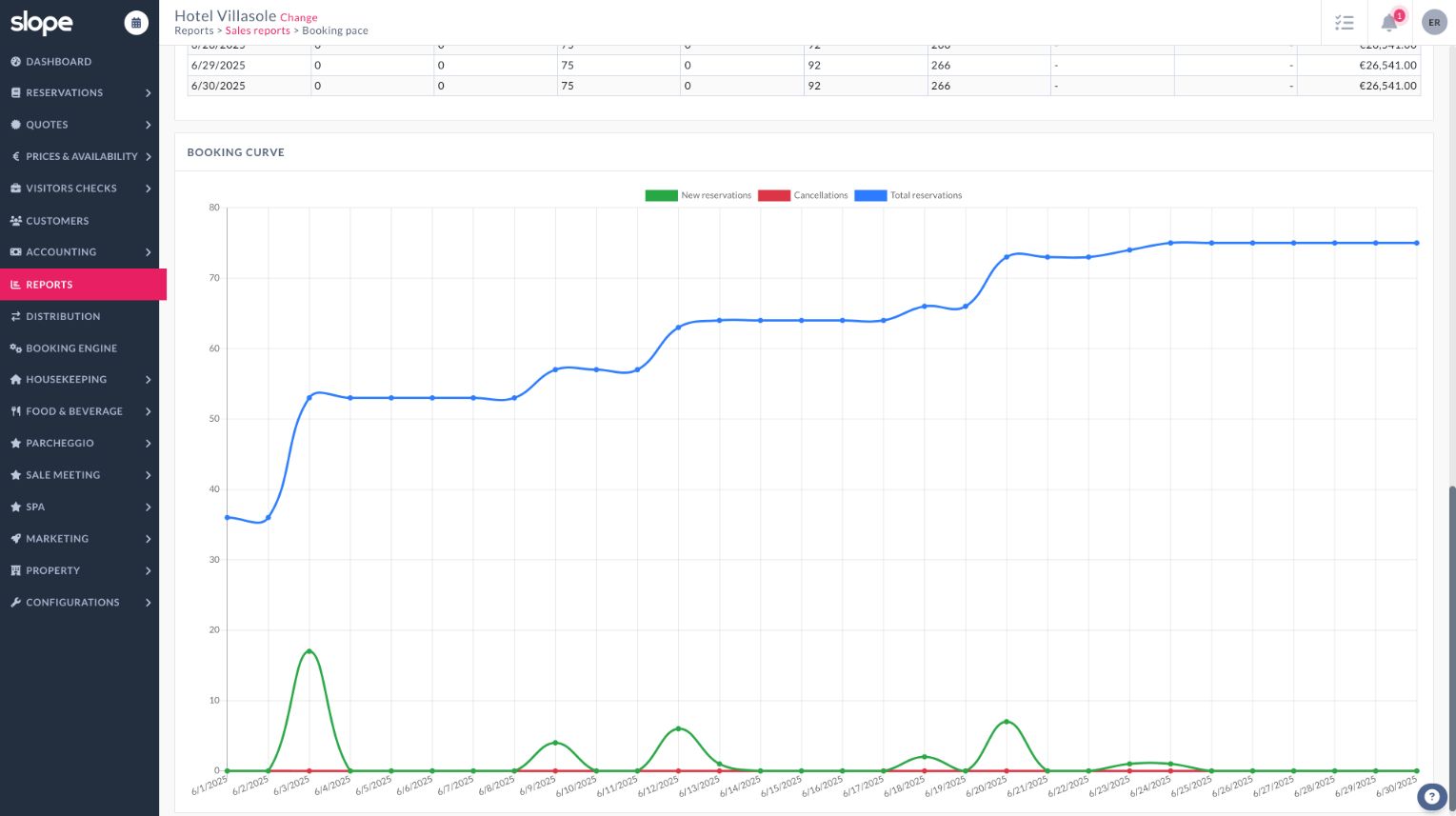
Task: Click the Reports chart icon
Action: pos(15,285)
